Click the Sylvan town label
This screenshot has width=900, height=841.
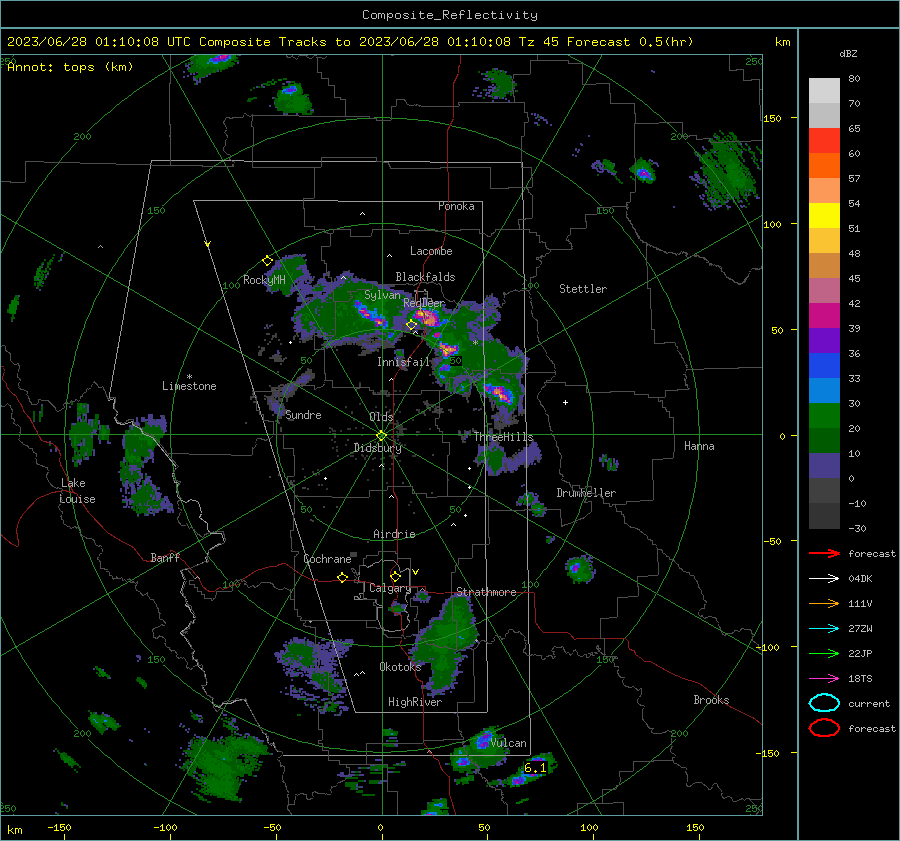(x=382, y=295)
